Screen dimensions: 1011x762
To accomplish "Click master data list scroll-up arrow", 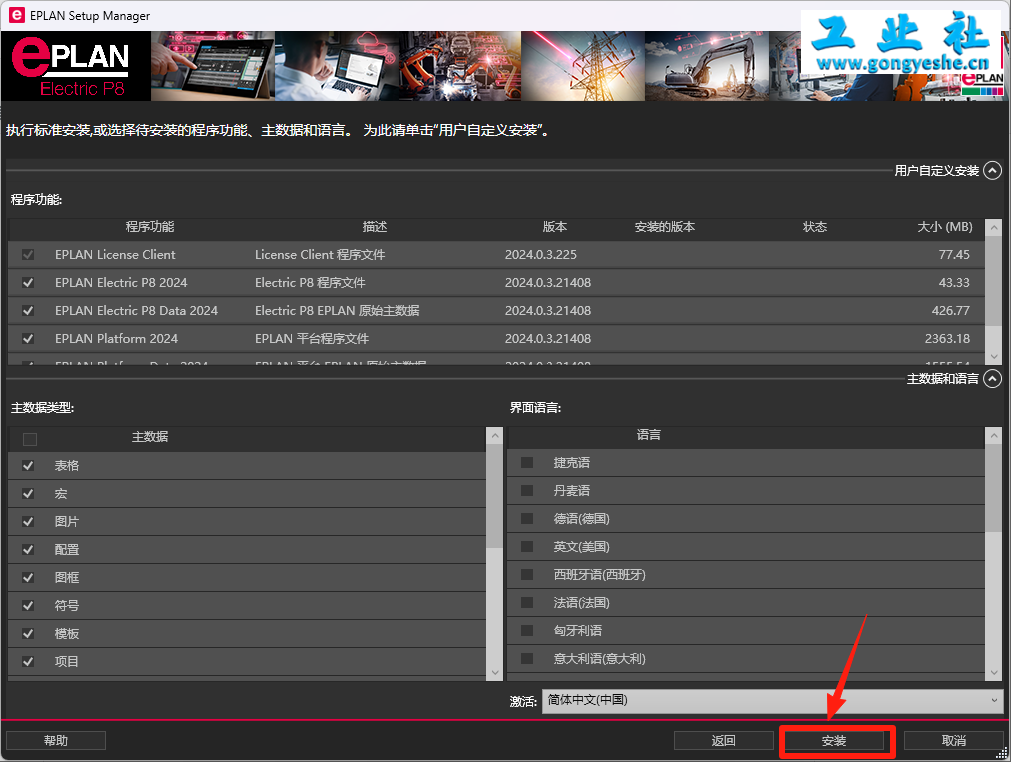I will [x=495, y=436].
